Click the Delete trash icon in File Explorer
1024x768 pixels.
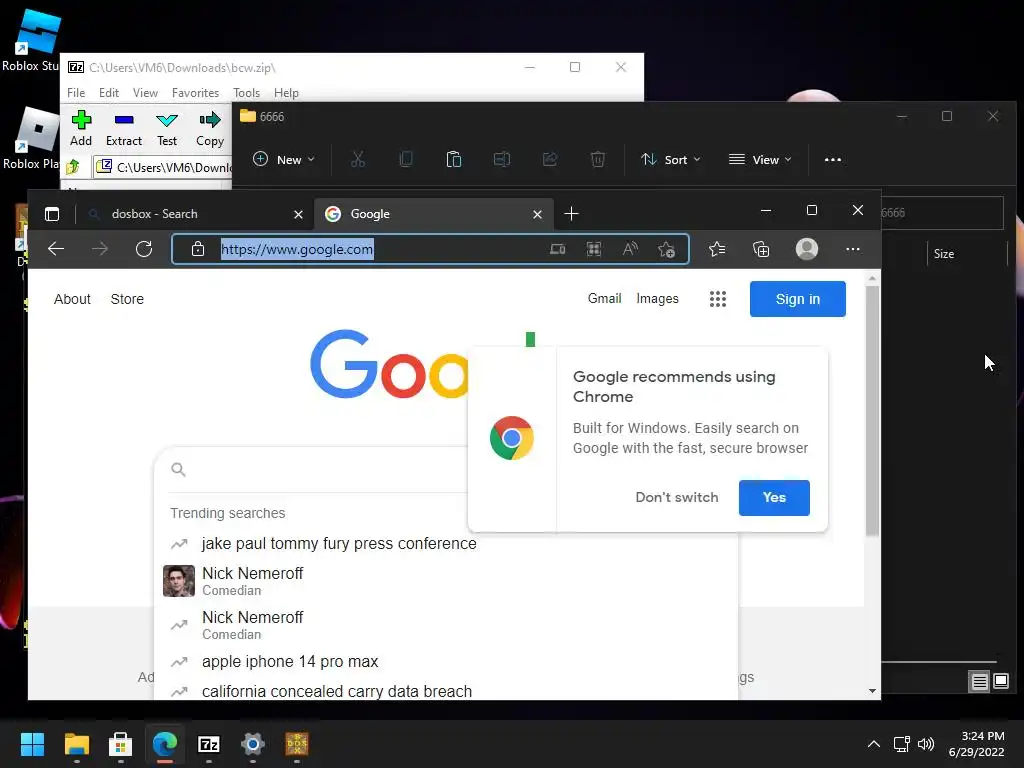point(598,159)
